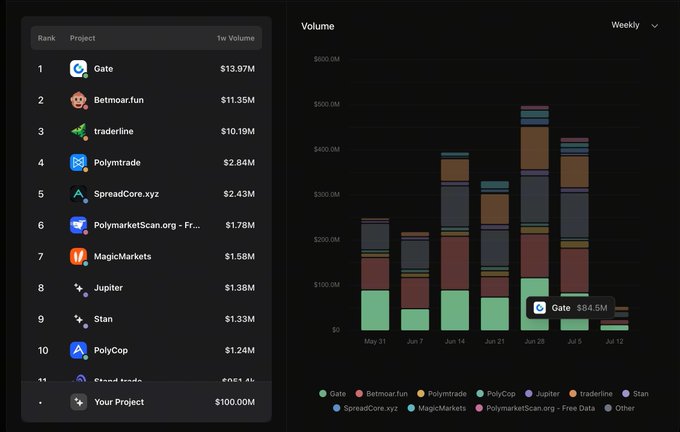Click the Jun 7 bar in the chart
This screenshot has height=432, width=680.
[415, 281]
